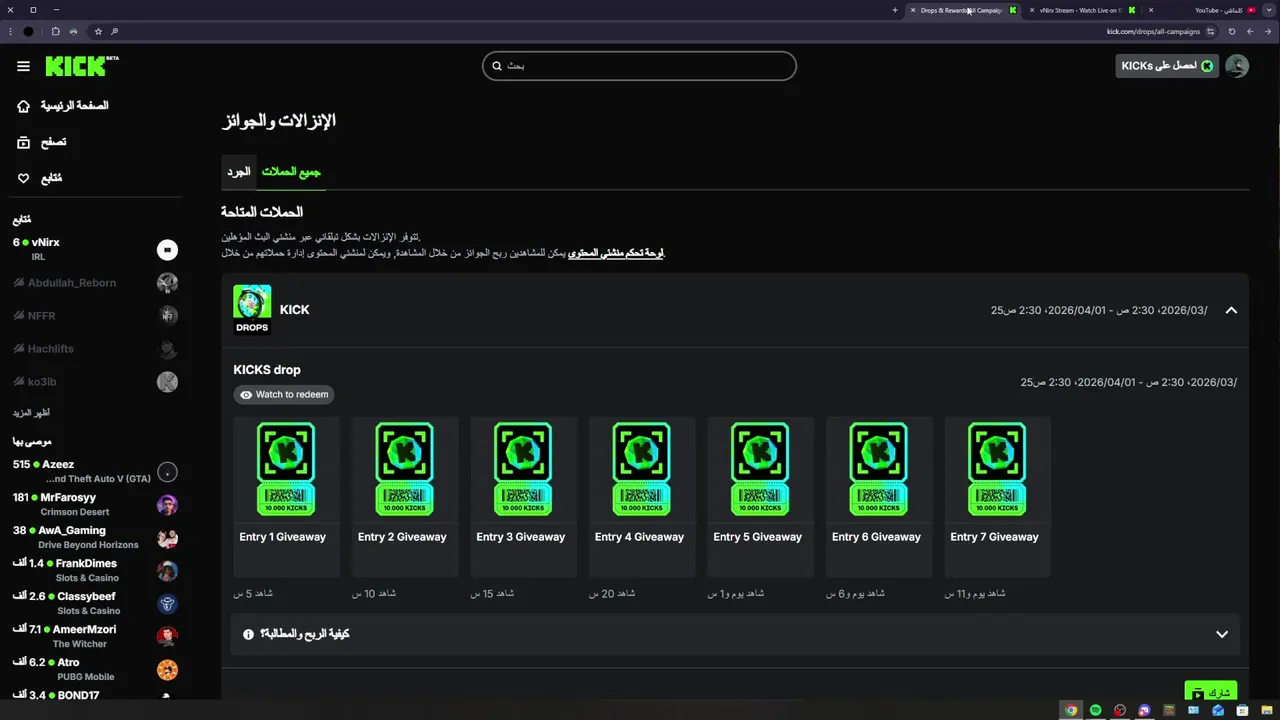Screen dimensions: 1280x720
Task: Switch to vNirx Stream browser tab
Action: tap(1083, 10)
